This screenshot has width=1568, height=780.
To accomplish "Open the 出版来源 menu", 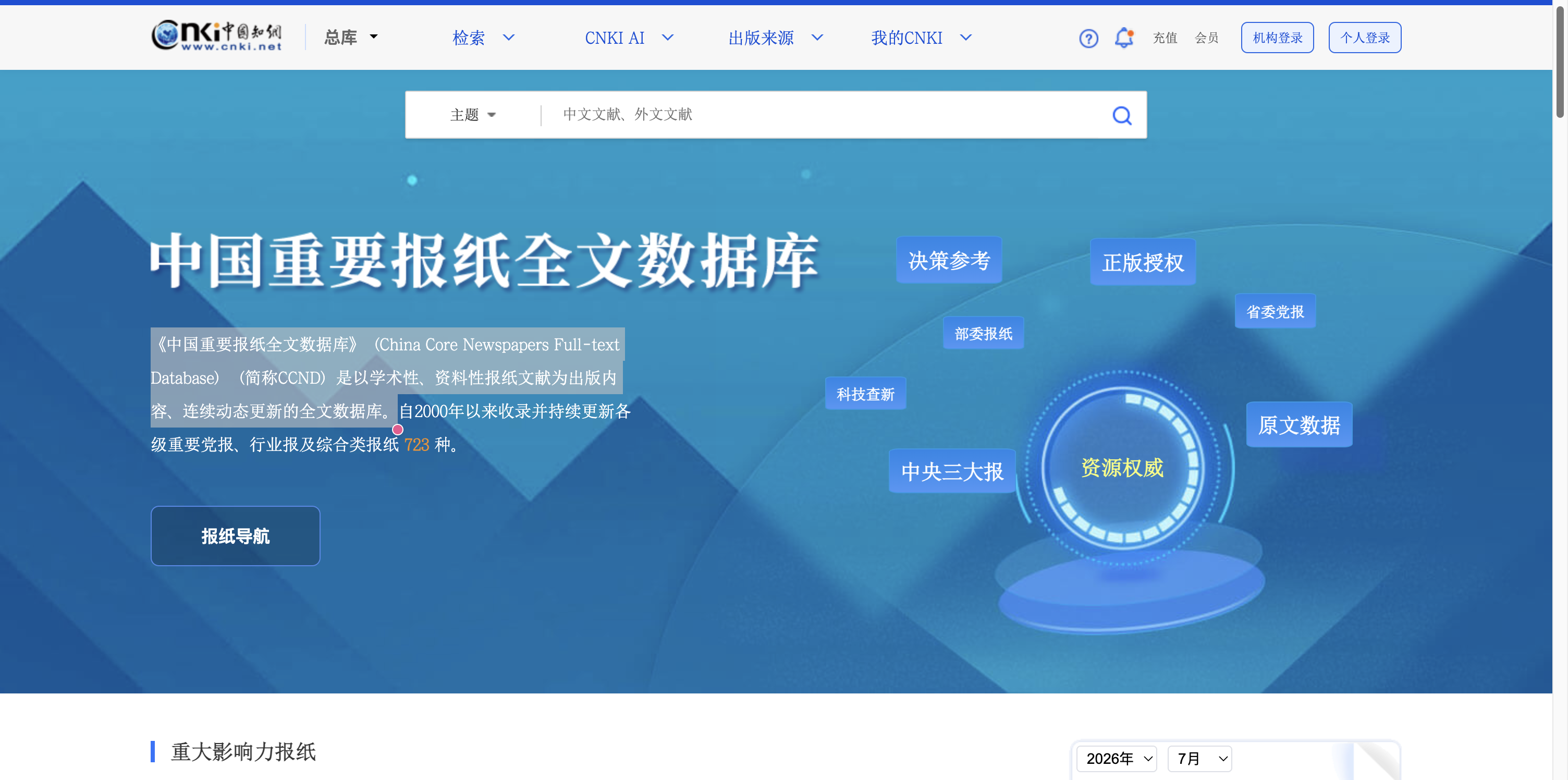I will pos(761,38).
